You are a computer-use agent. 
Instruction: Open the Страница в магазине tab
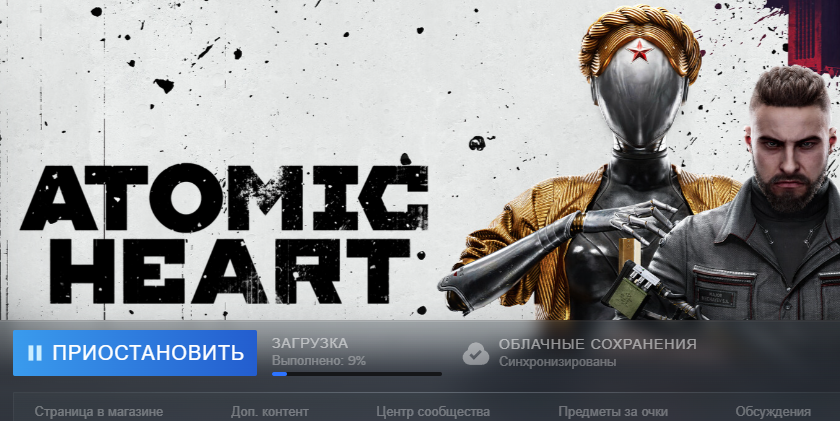tap(99, 412)
